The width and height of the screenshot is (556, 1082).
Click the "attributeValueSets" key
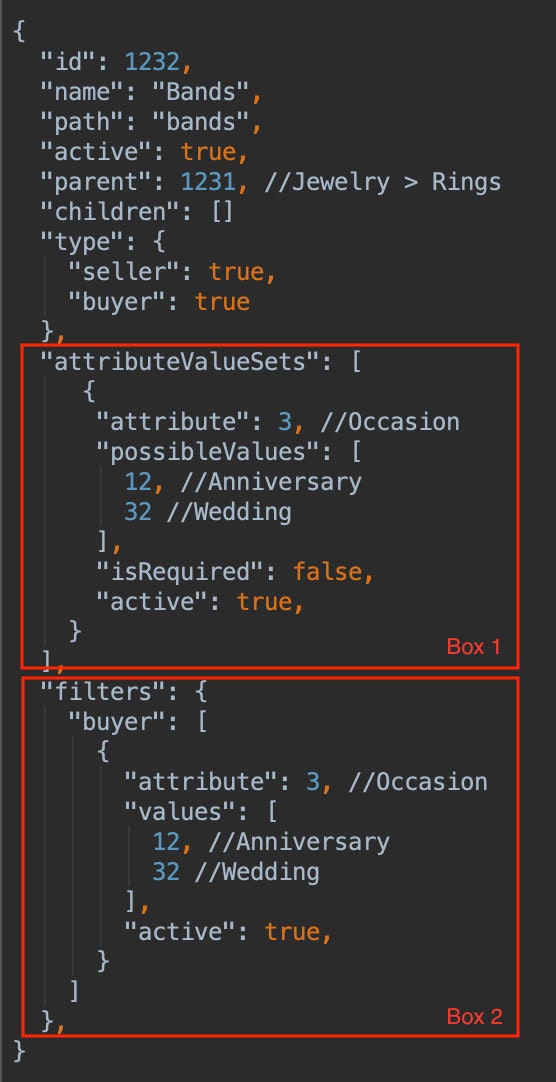pyautogui.click(x=181, y=362)
